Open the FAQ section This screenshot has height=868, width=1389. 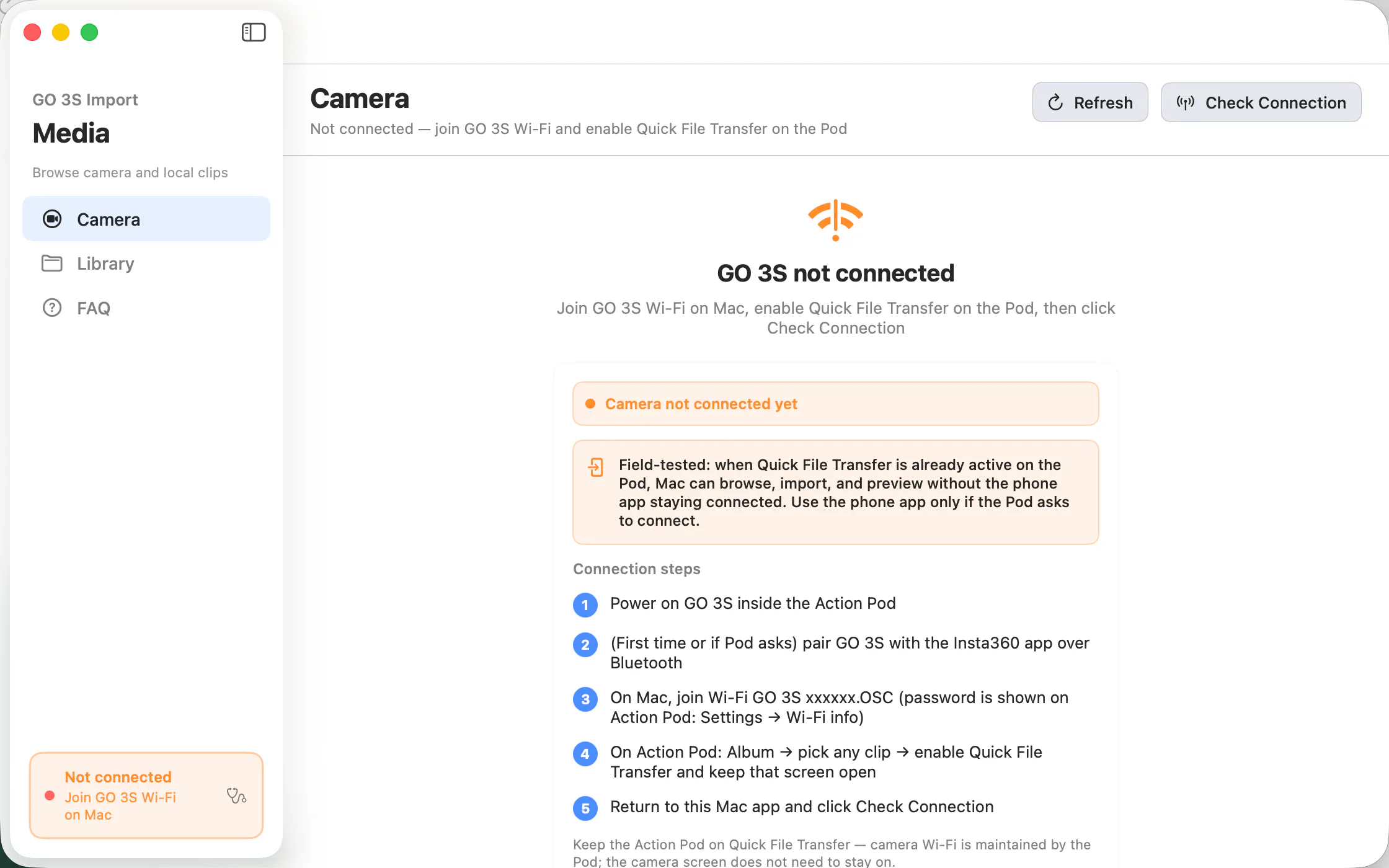pos(146,308)
